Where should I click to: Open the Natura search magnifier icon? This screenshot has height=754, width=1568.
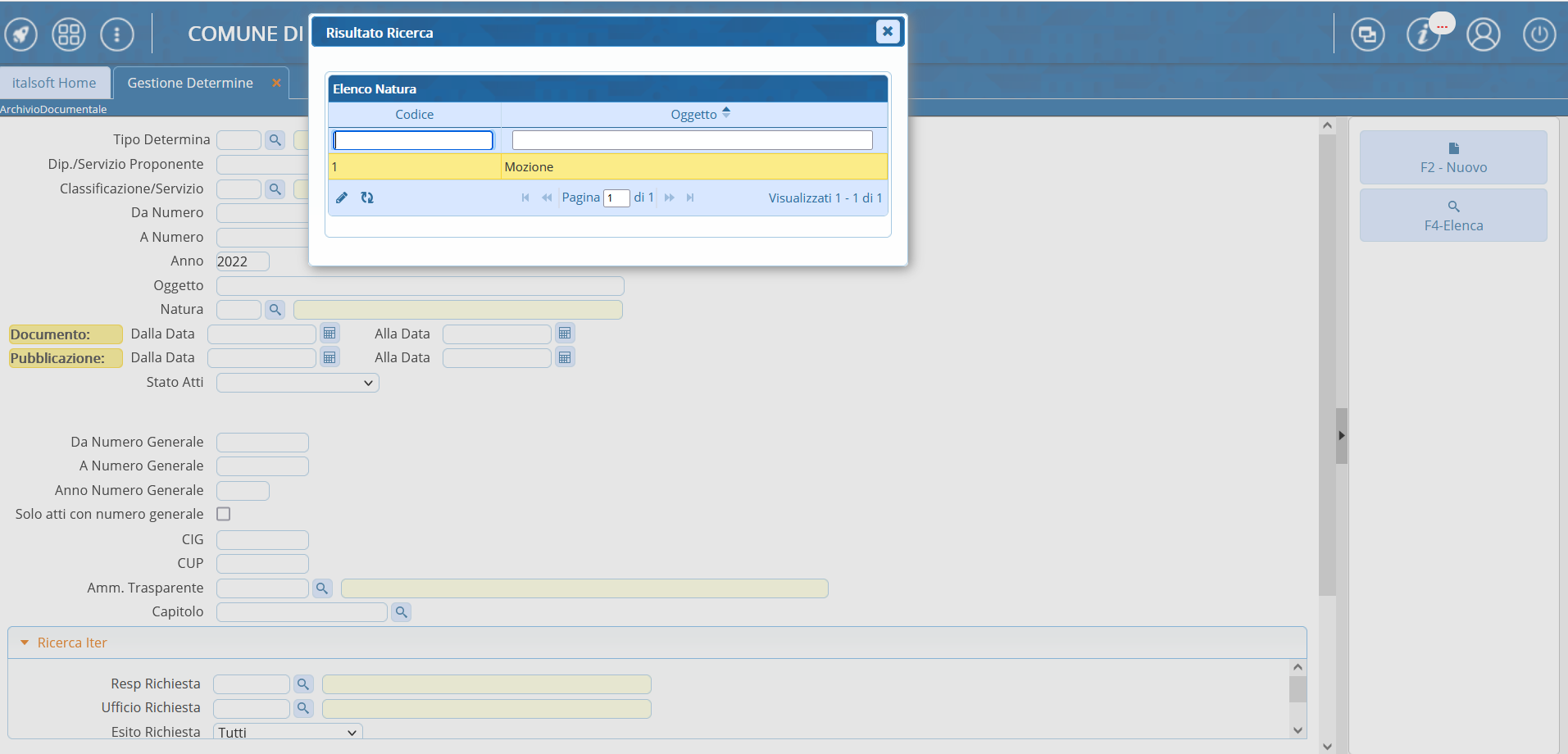[x=275, y=310]
